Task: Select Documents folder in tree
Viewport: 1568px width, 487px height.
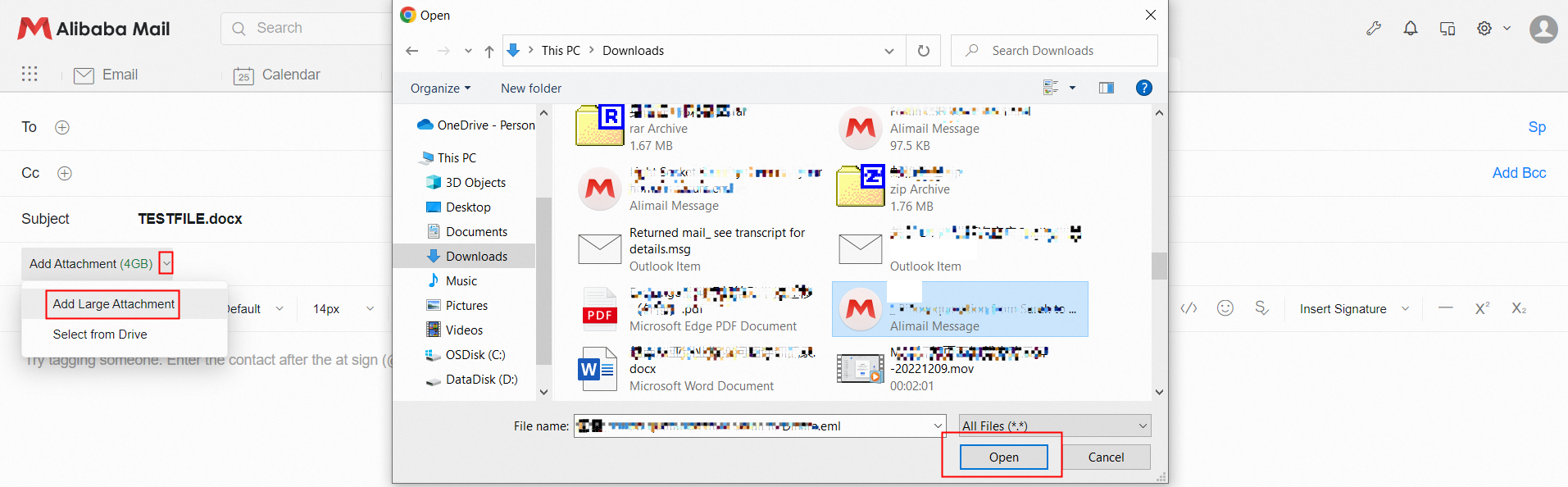Action: [x=467, y=232]
